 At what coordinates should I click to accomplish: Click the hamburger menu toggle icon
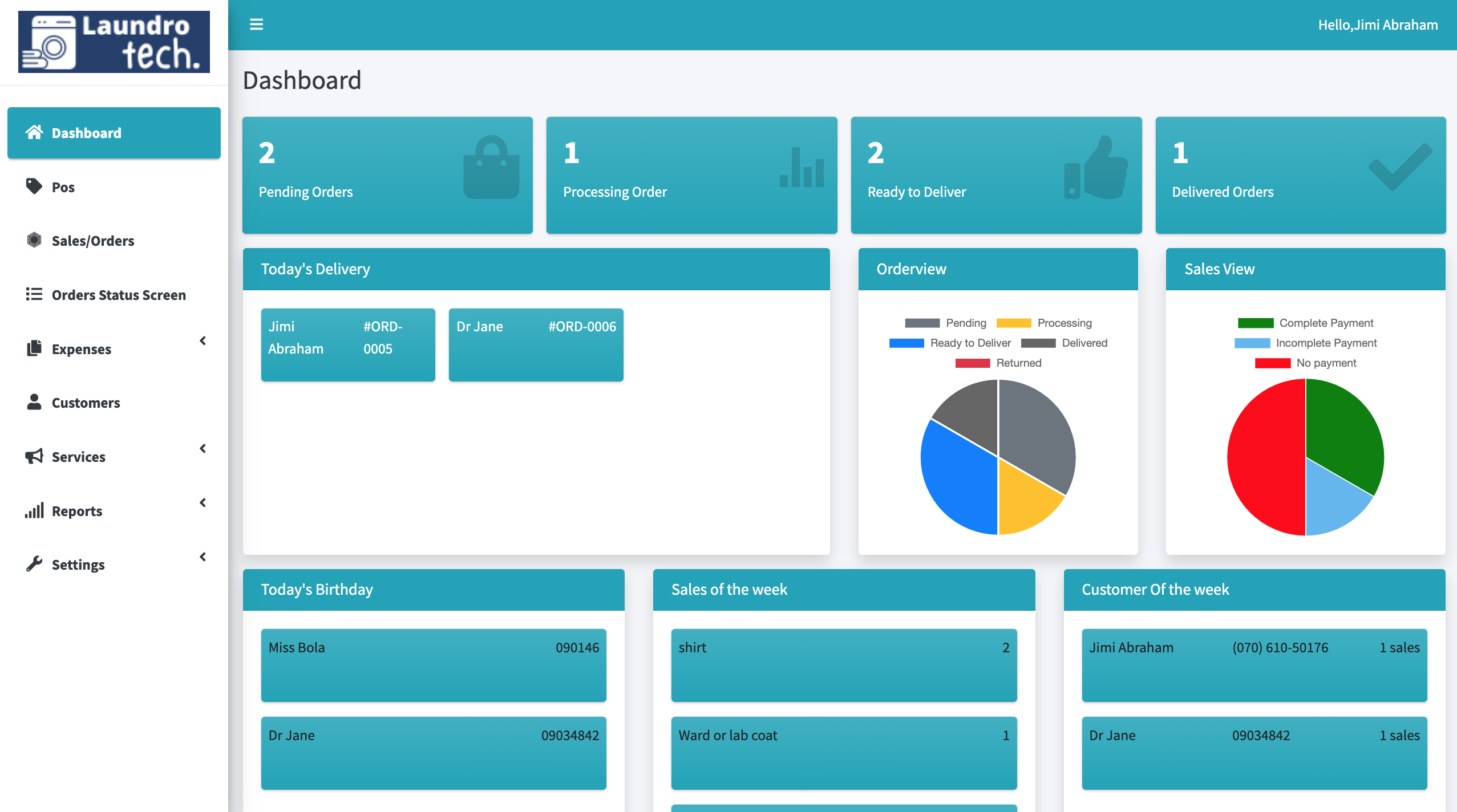256,25
